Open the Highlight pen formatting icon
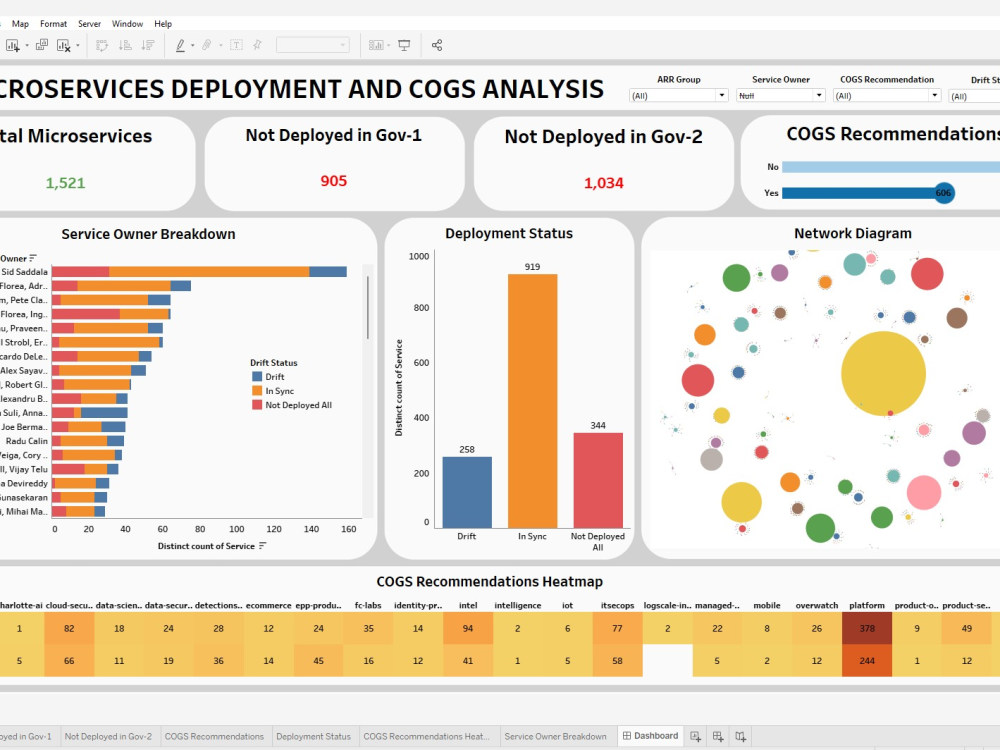The width and height of the screenshot is (1000, 750). 181,45
